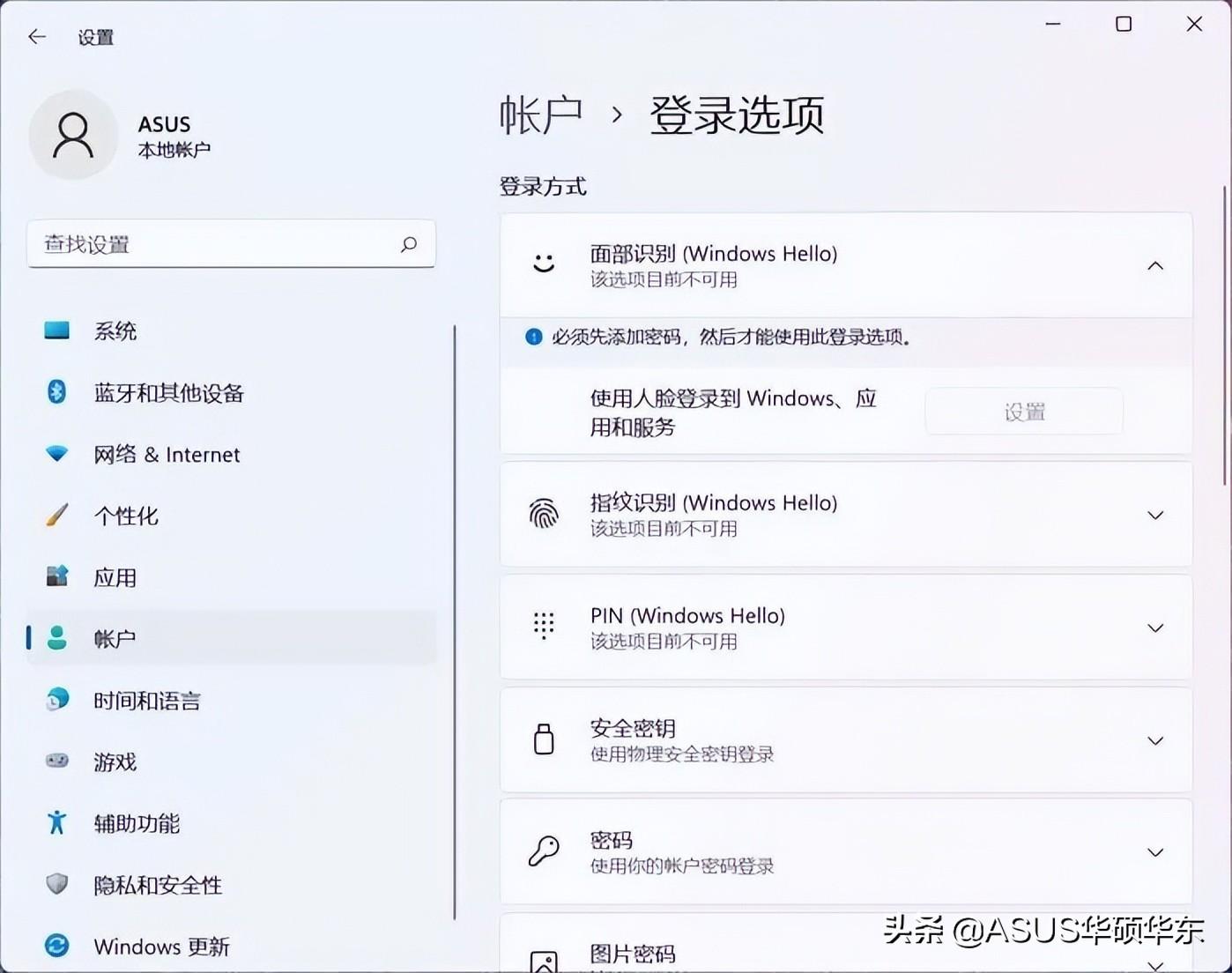Open Windows 更新 settings
1232x973 pixels.
[x=232, y=947]
